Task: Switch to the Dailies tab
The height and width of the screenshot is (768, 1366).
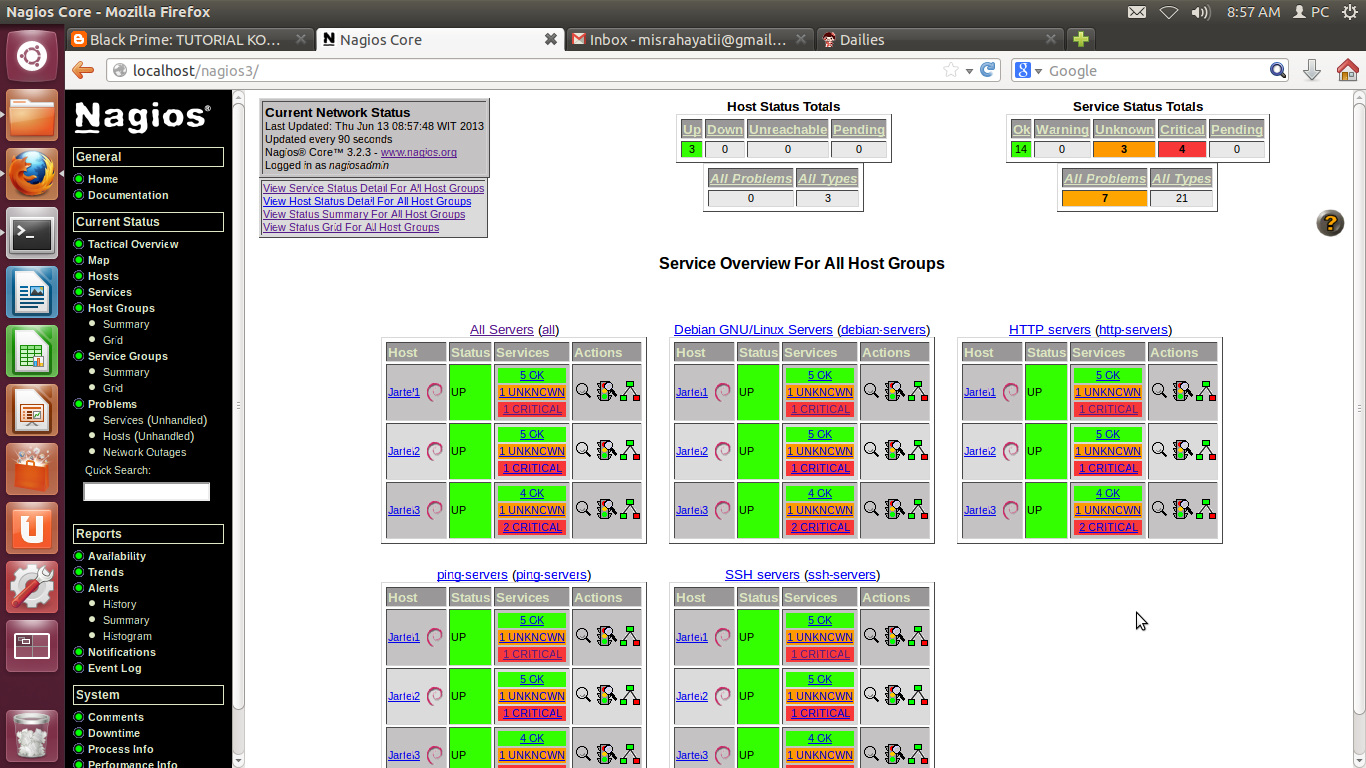Action: [x=940, y=39]
